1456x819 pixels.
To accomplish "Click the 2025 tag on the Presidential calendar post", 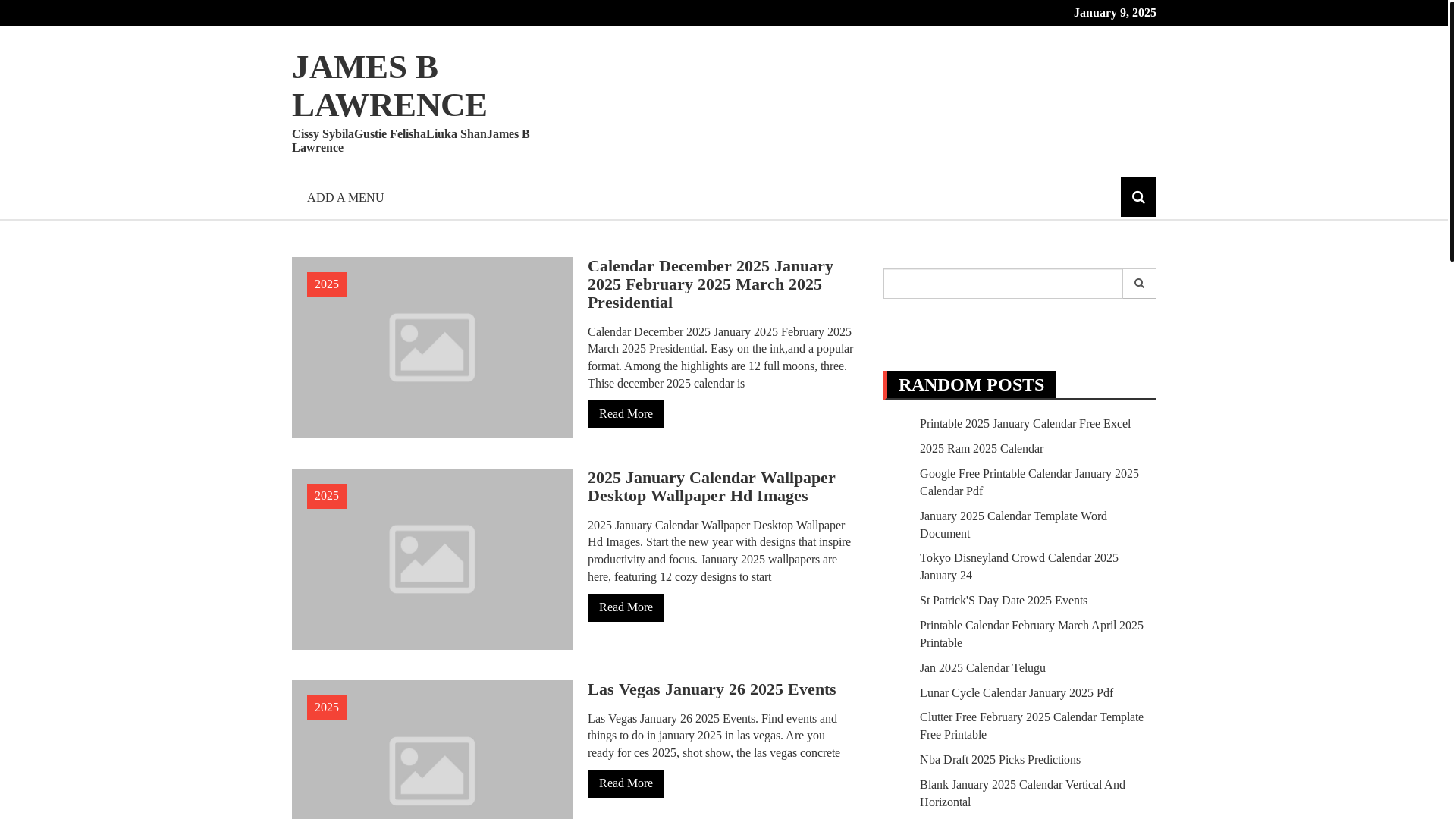I will pos(327,284).
